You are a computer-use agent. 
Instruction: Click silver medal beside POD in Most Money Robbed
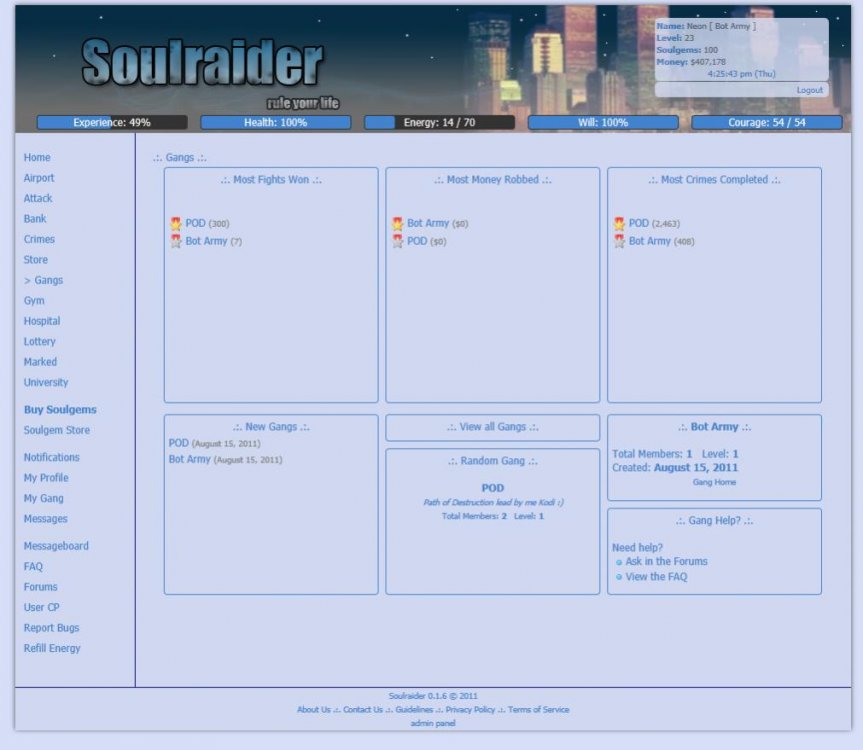[x=398, y=242]
